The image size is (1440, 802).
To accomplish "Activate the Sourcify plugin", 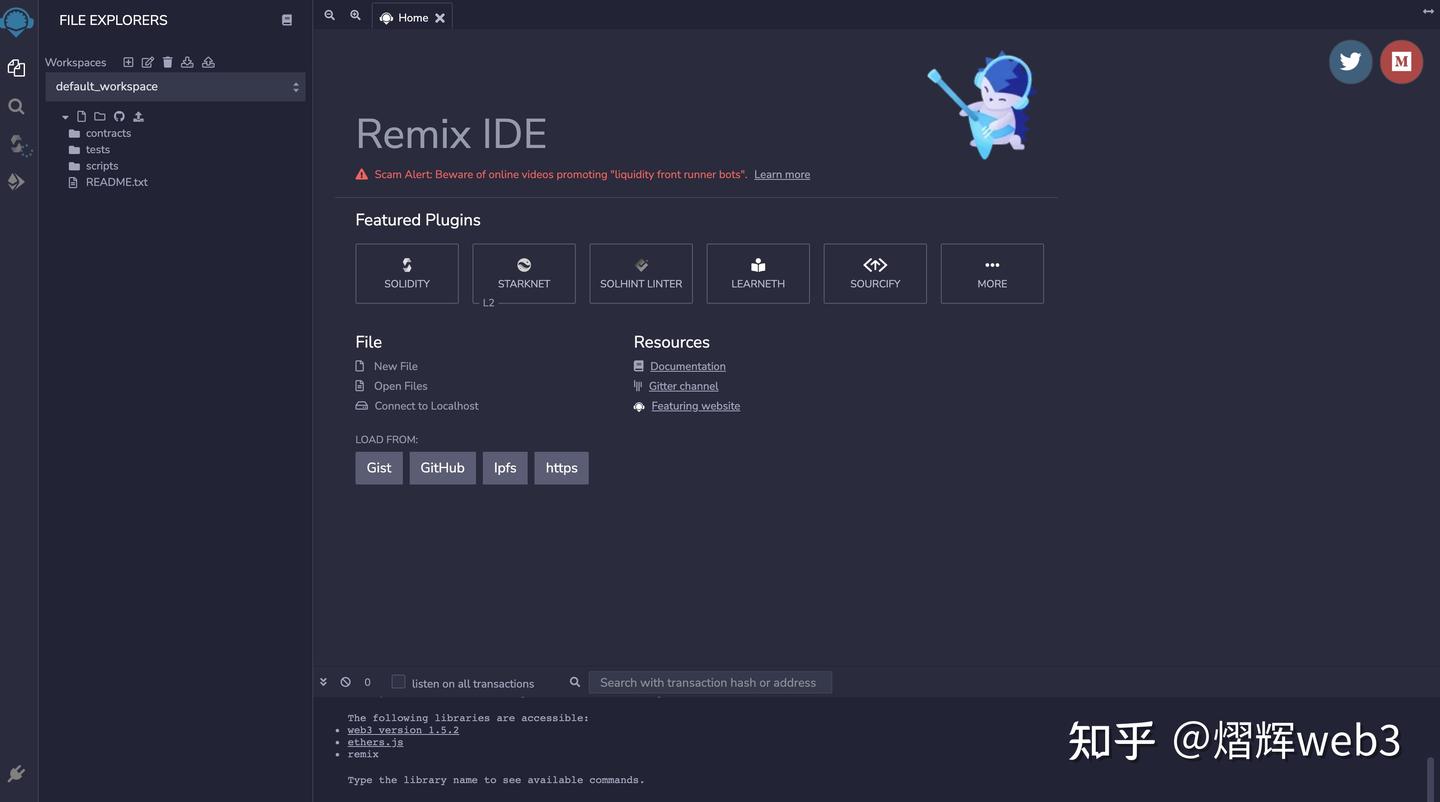I will [x=875, y=274].
